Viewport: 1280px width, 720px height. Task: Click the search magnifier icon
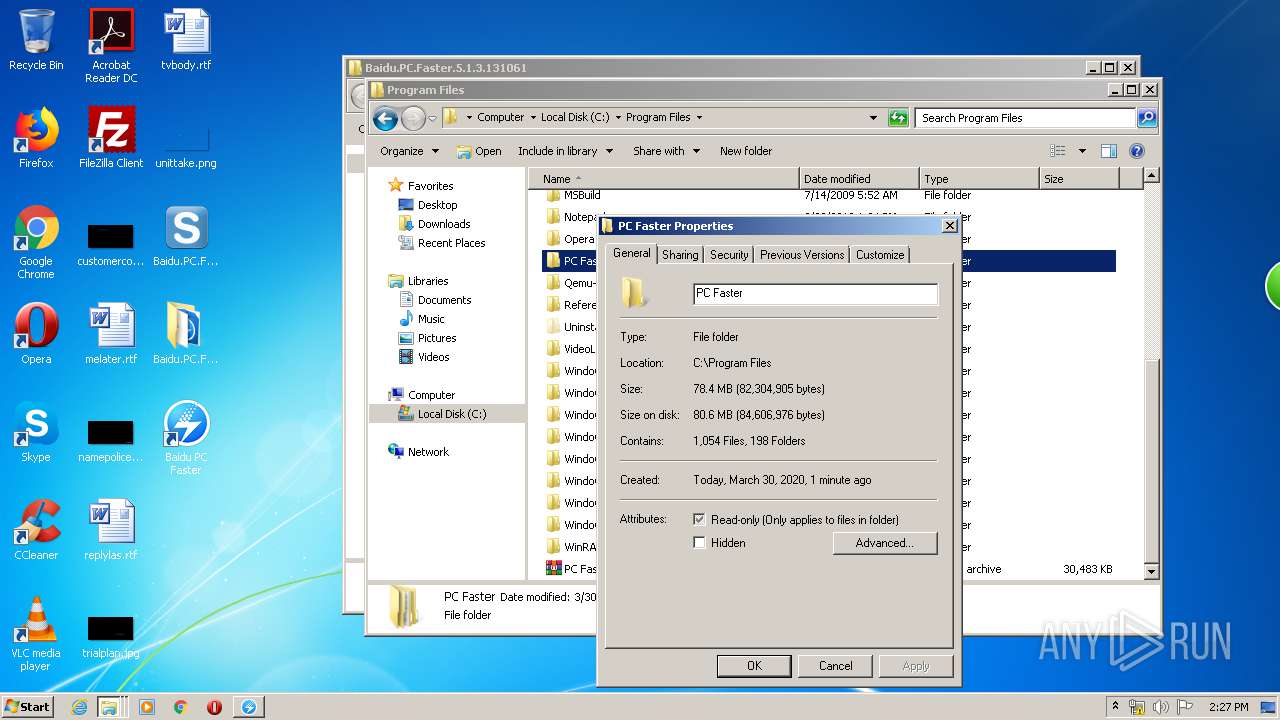pyautogui.click(x=1147, y=118)
